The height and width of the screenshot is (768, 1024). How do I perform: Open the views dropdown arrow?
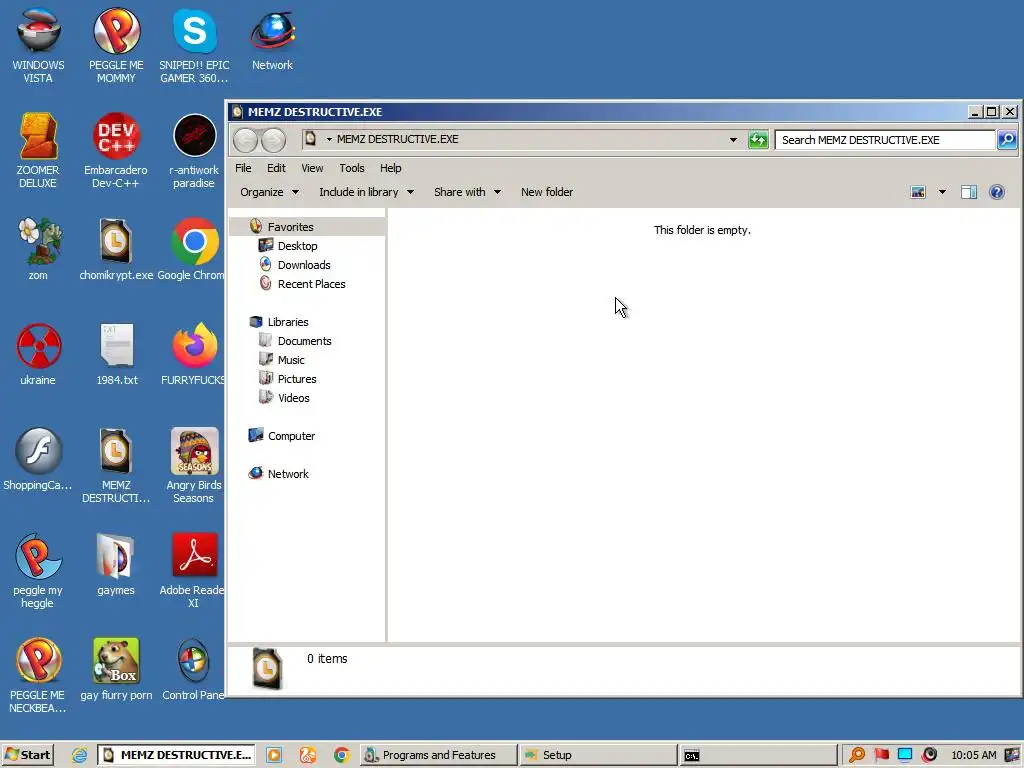click(x=942, y=192)
